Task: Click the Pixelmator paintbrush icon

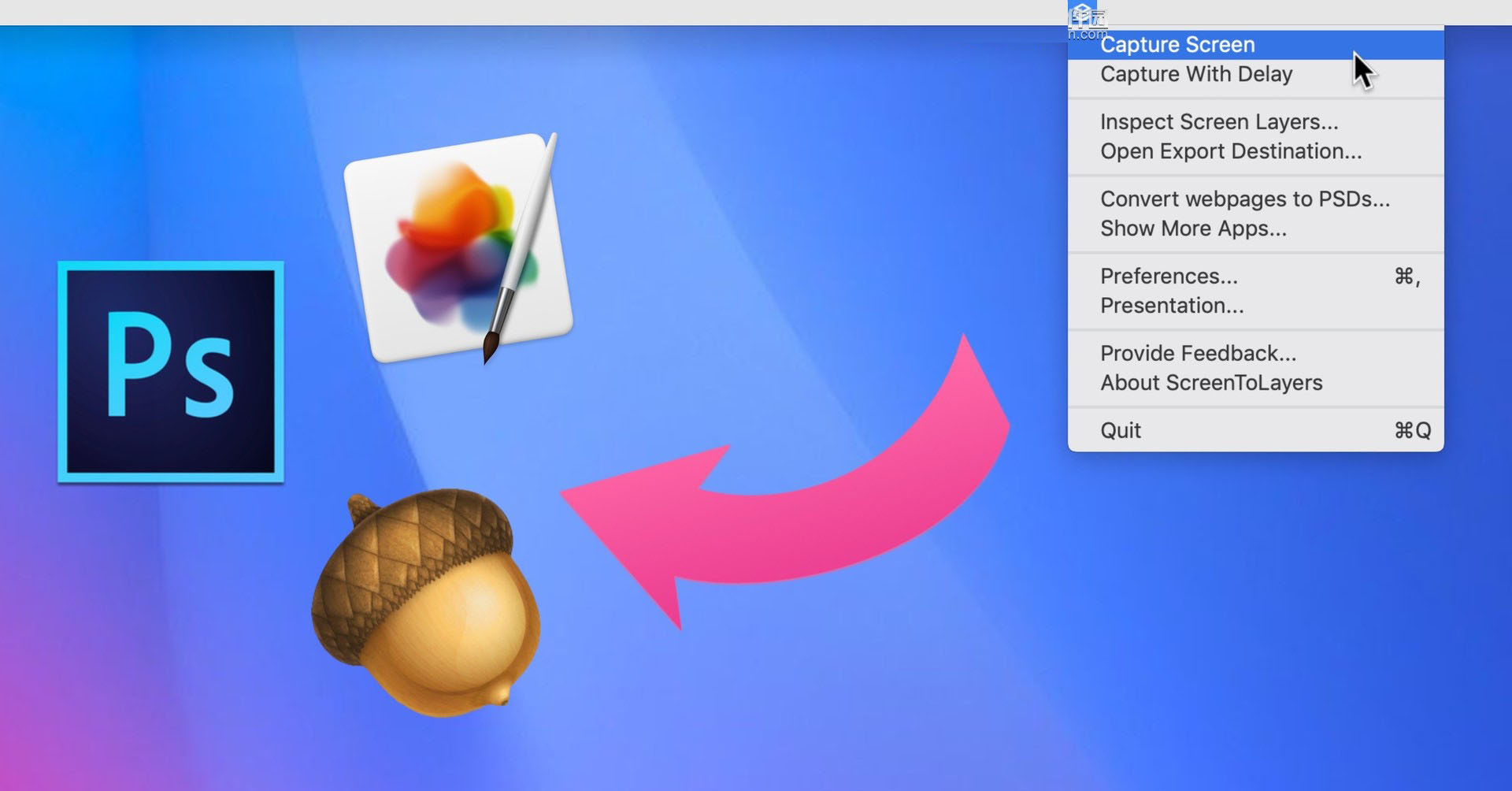Action: pyautogui.click(x=459, y=248)
